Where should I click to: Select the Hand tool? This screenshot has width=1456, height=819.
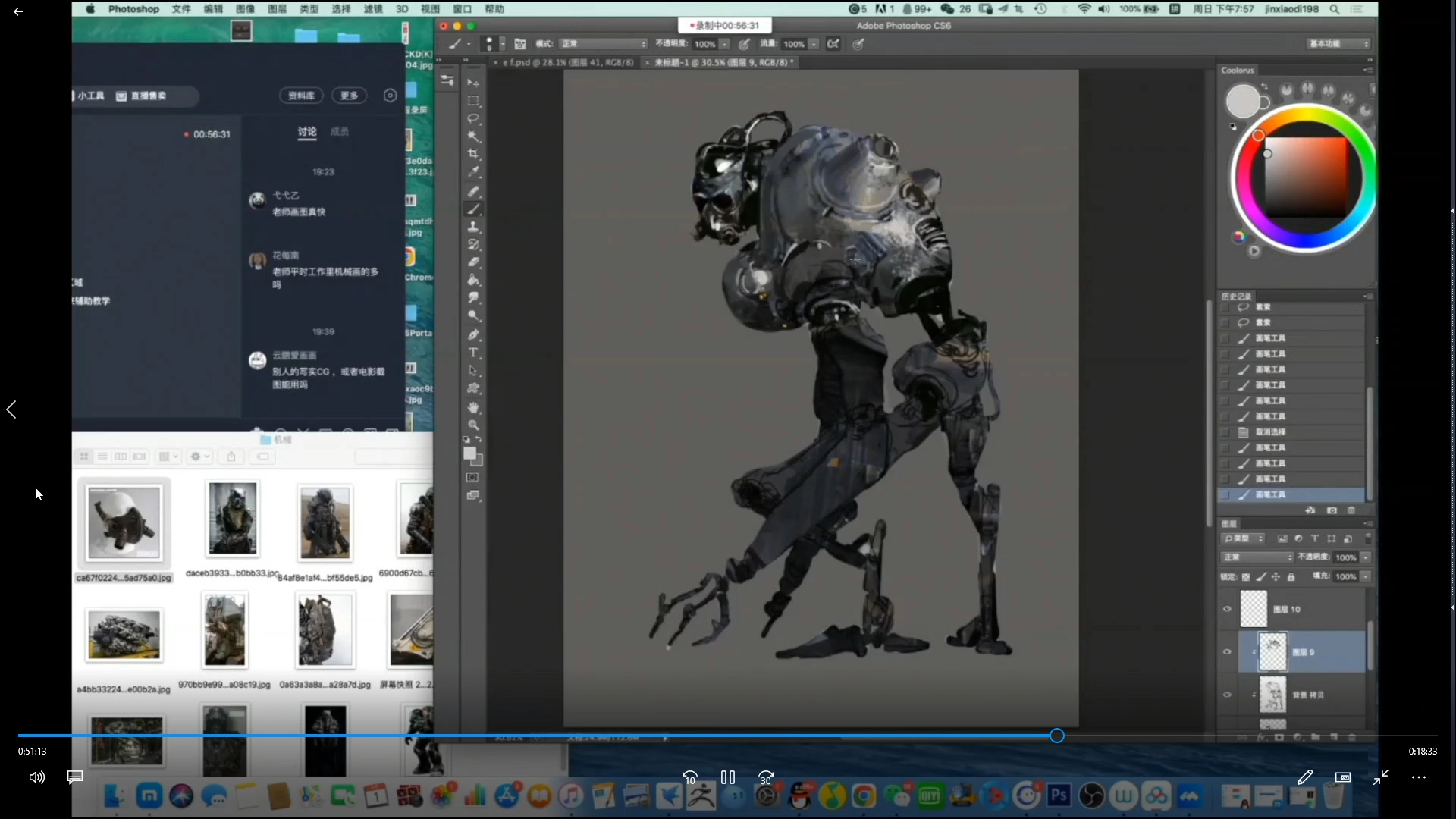coord(473,407)
